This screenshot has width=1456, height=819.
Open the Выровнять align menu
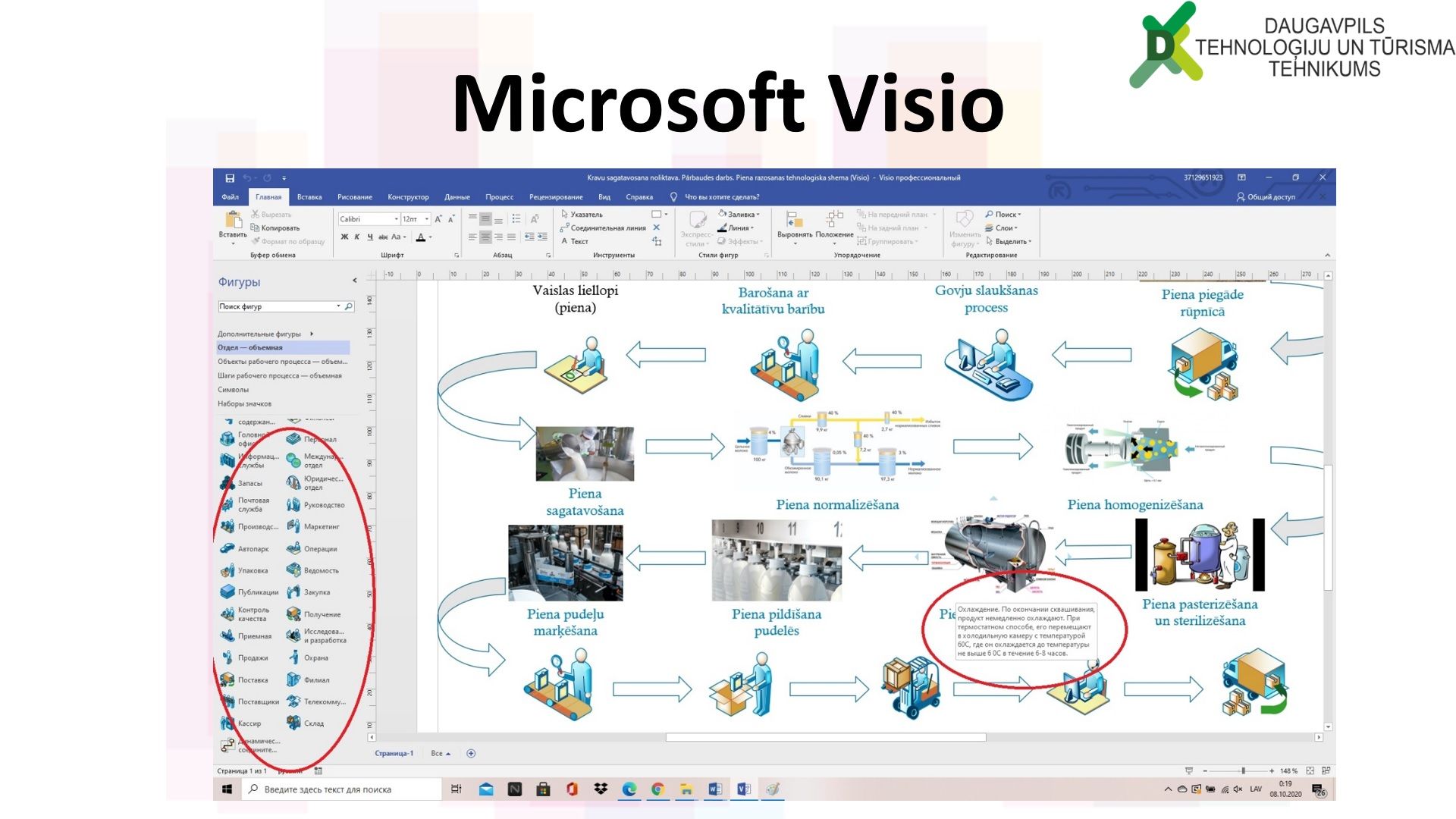pyautogui.click(x=794, y=227)
